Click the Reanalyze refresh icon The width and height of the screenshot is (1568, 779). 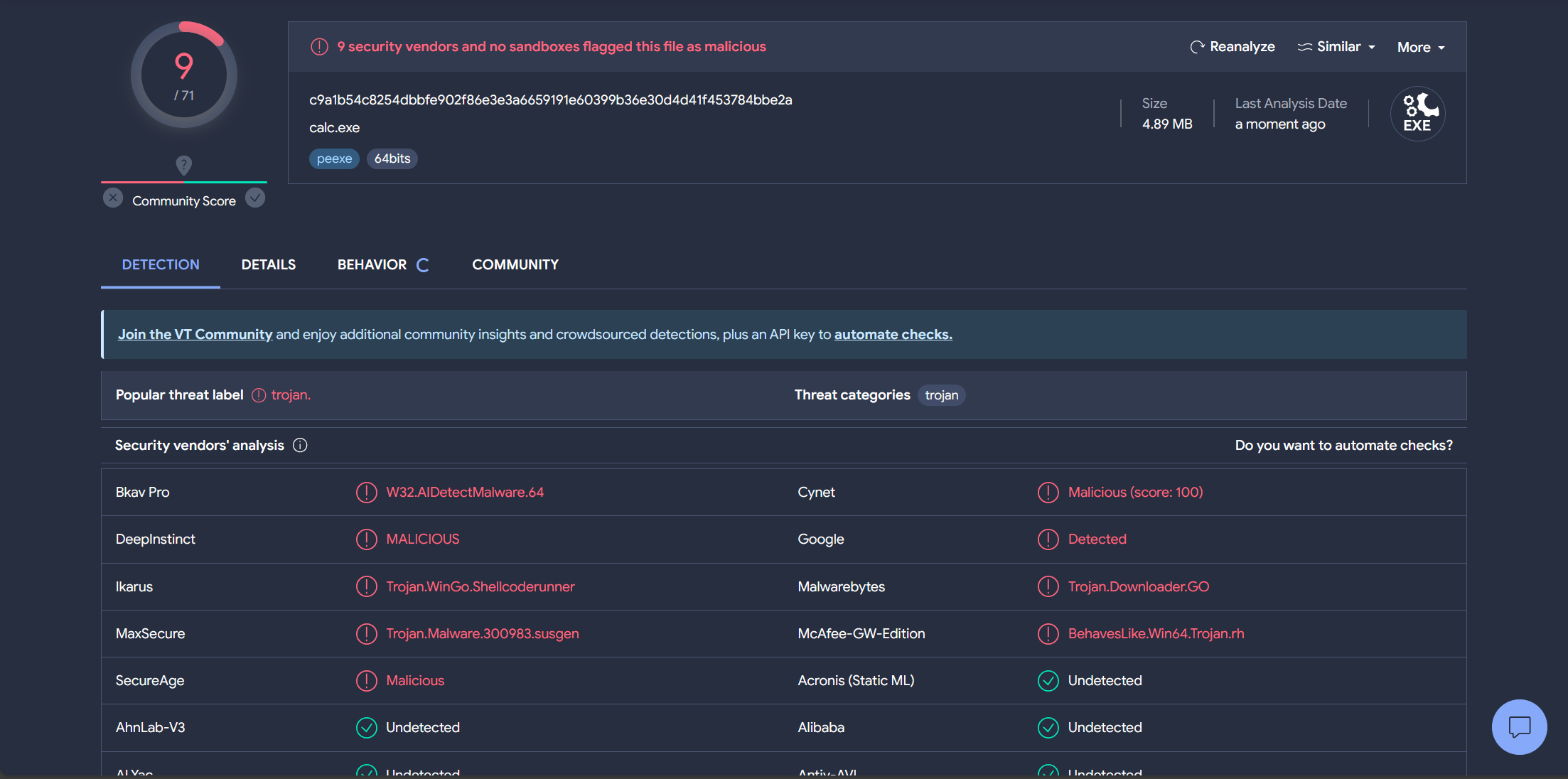[1197, 47]
